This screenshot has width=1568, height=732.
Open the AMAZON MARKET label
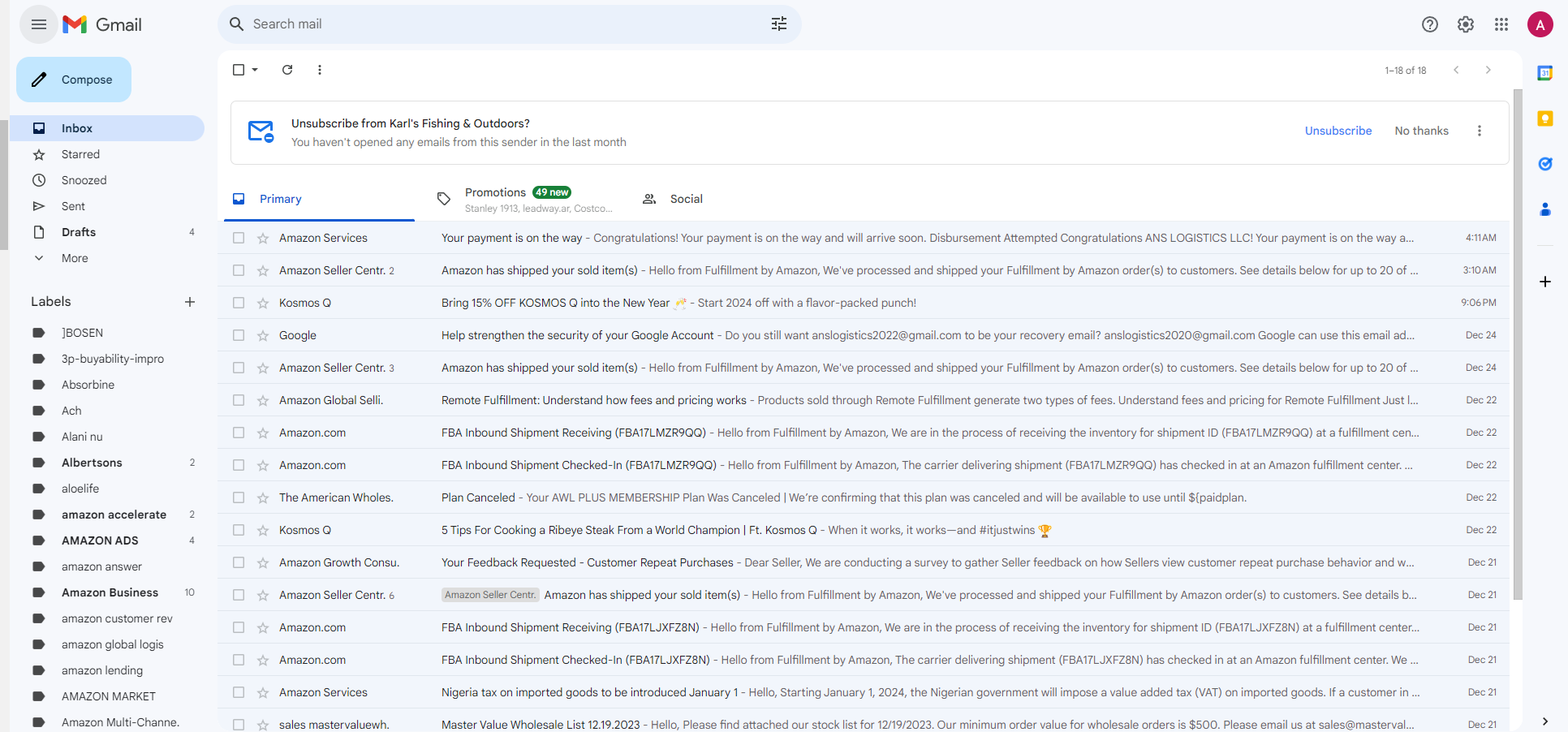(x=106, y=696)
